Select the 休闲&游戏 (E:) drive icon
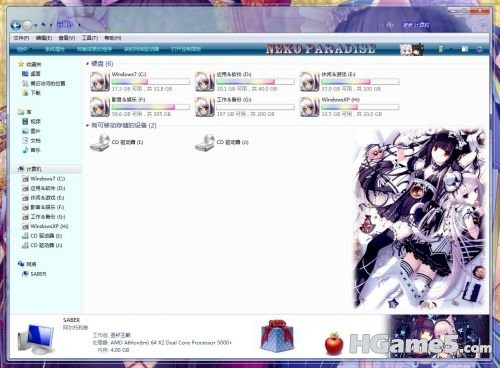The image size is (500, 368). [309, 81]
